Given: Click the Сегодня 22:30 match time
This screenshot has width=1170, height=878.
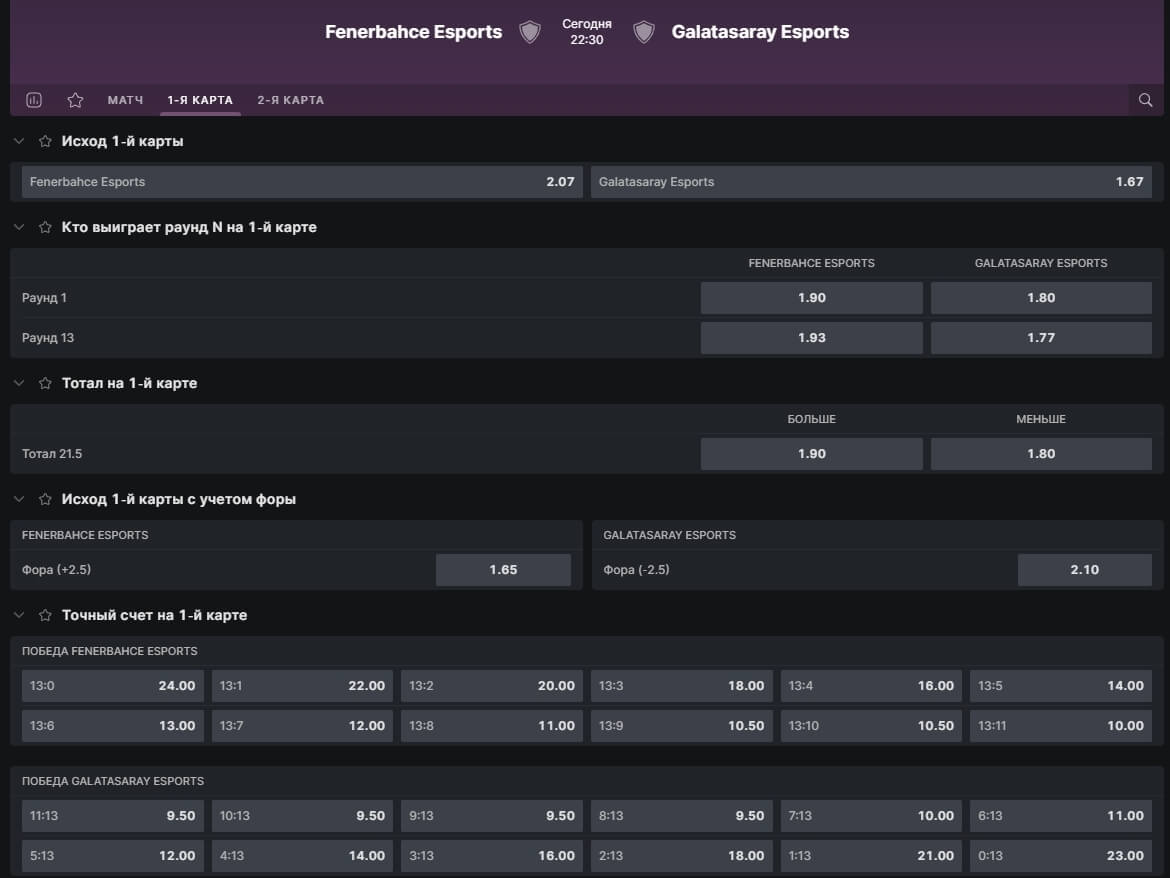Looking at the screenshot, I should 586,31.
